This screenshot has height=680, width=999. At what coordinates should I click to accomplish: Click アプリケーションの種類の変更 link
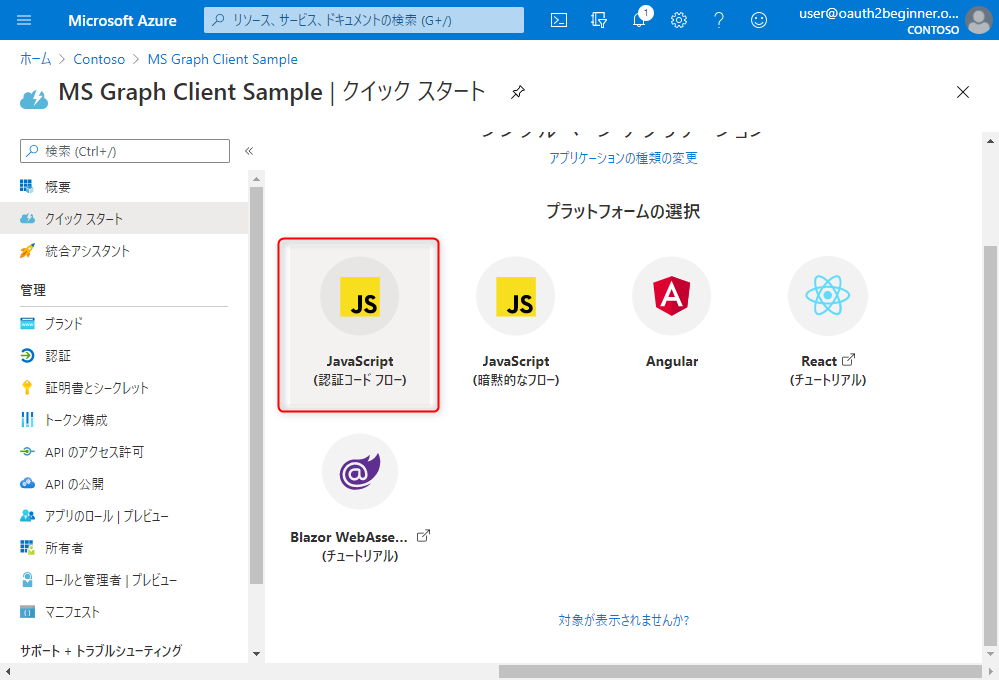[x=623, y=158]
